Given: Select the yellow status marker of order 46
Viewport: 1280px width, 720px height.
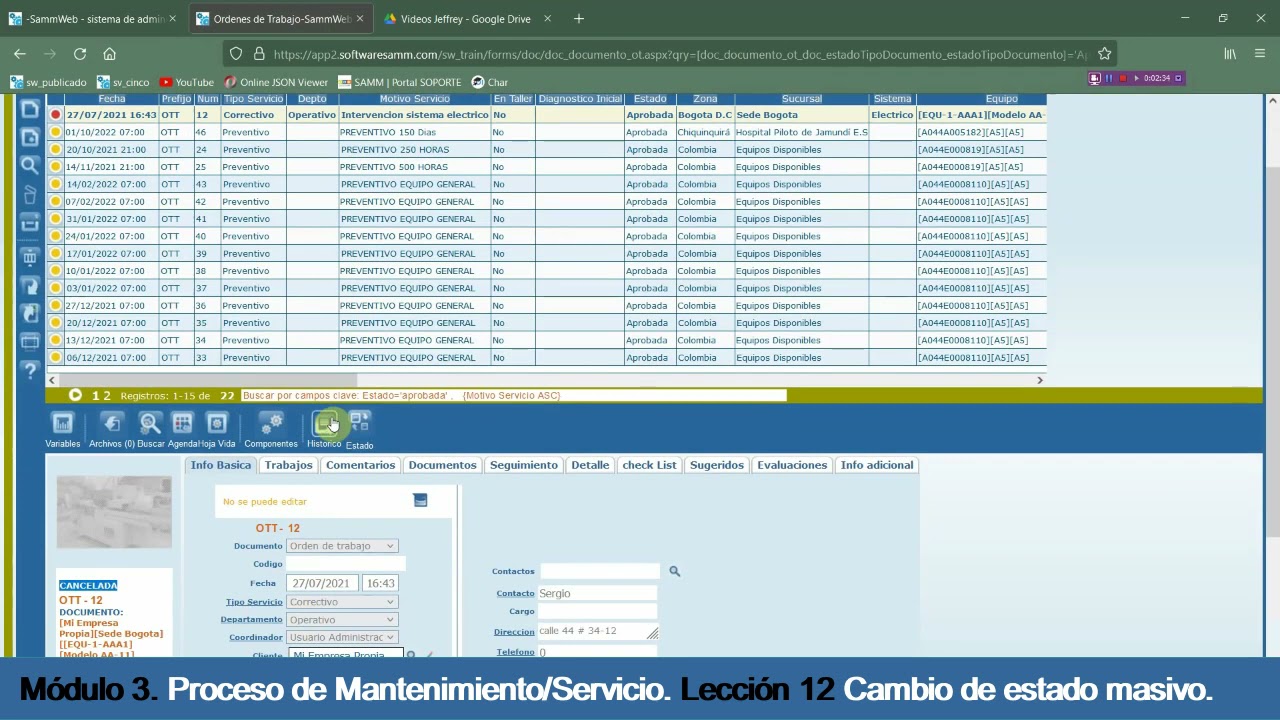Looking at the screenshot, I should [x=56, y=132].
